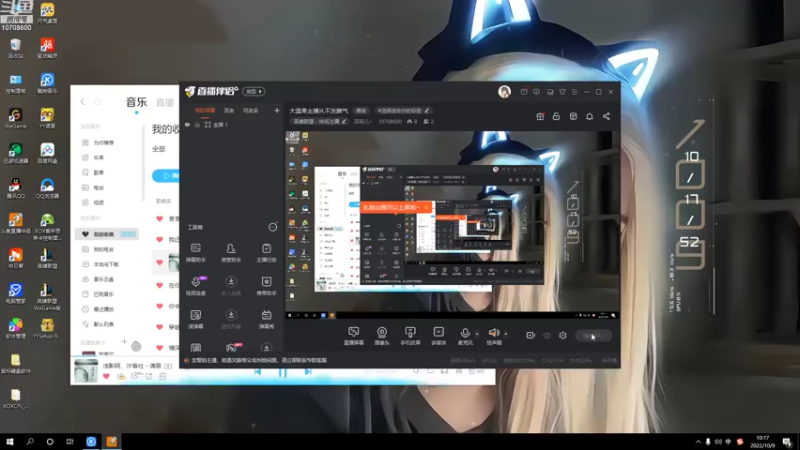This screenshot has height=450, width=800.
Task: Switch to the third scene tab
Action: [x=251, y=110]
